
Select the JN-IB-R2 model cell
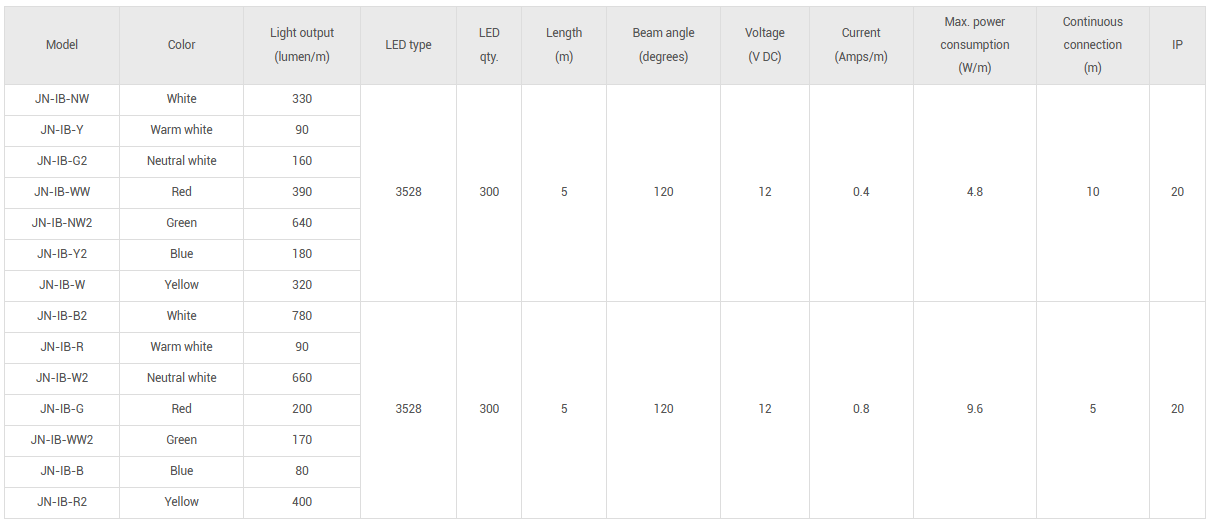coord(62,502)
